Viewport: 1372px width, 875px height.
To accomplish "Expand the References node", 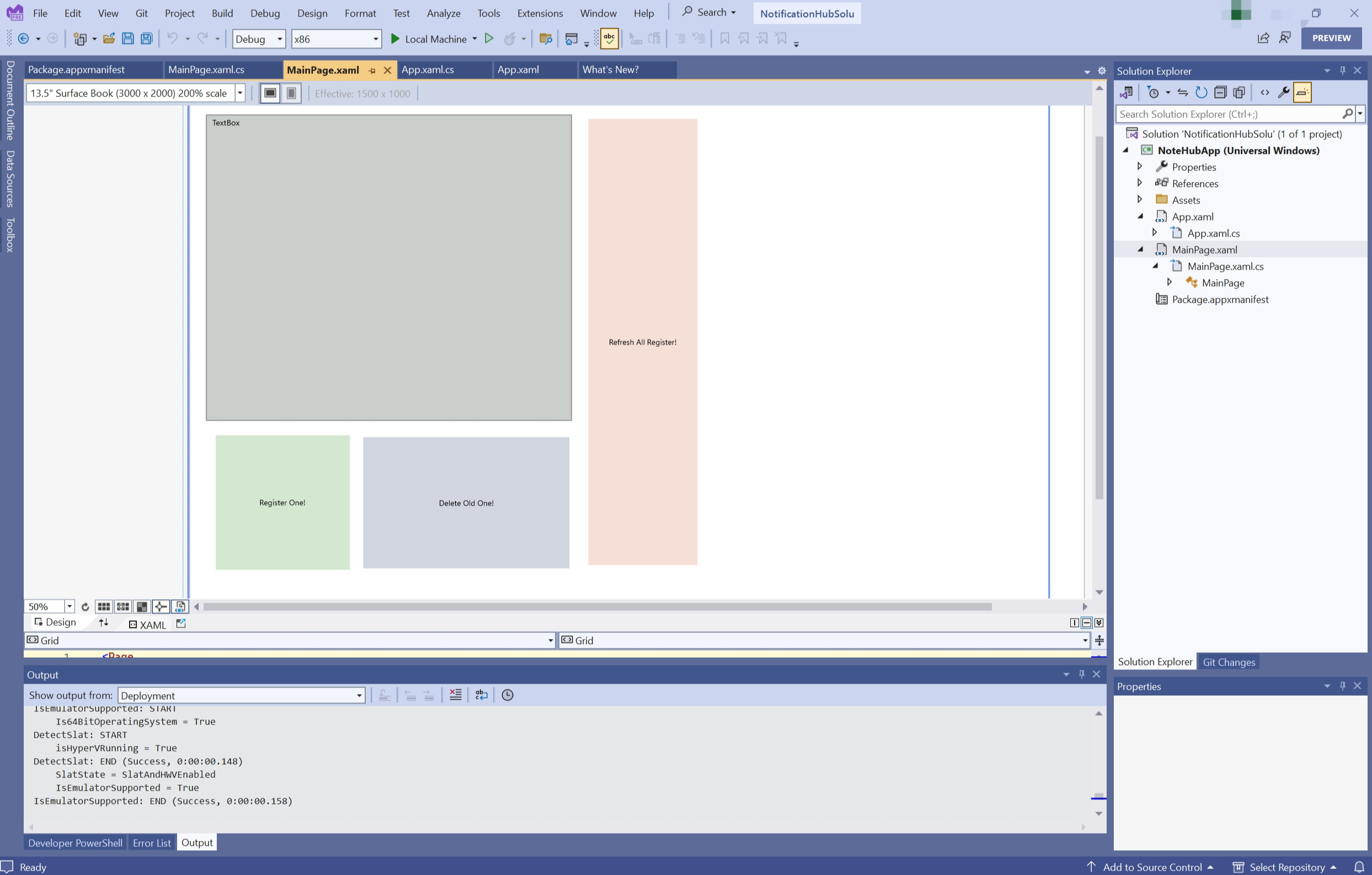I will coord(1140,182).
